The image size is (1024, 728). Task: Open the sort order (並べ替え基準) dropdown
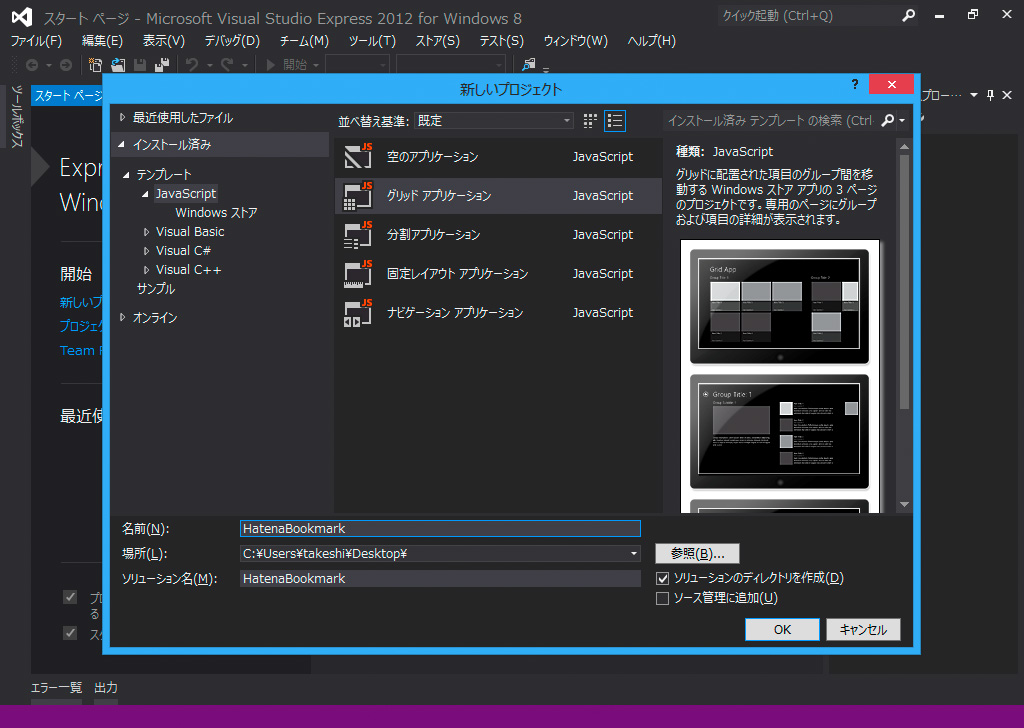click(x=494, y=121)
